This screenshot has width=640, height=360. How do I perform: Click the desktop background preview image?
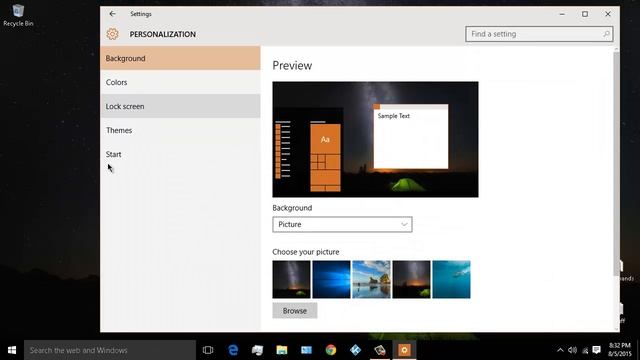376,140
